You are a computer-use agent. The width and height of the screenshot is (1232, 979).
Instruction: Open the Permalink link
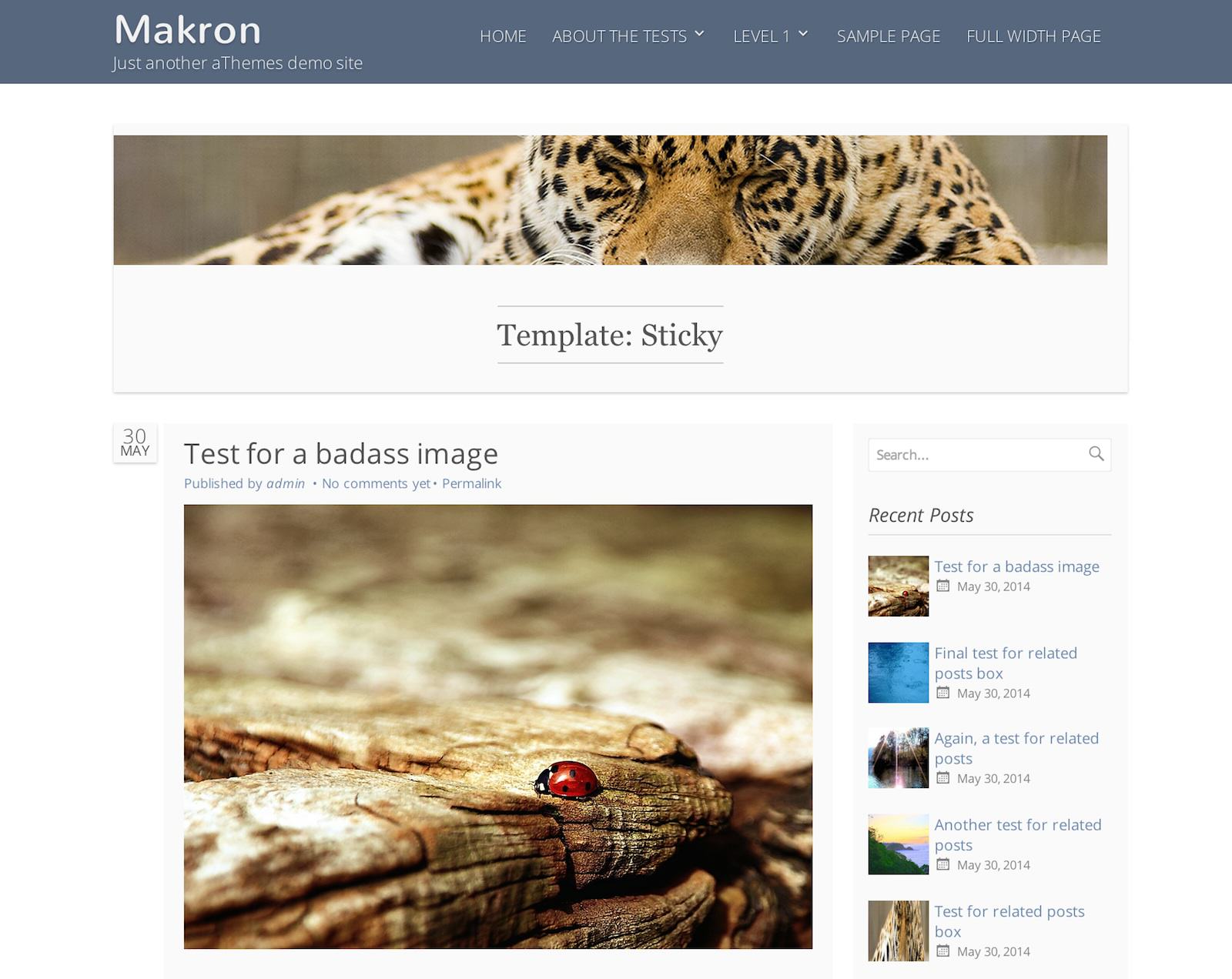click(x=471, y=483)
